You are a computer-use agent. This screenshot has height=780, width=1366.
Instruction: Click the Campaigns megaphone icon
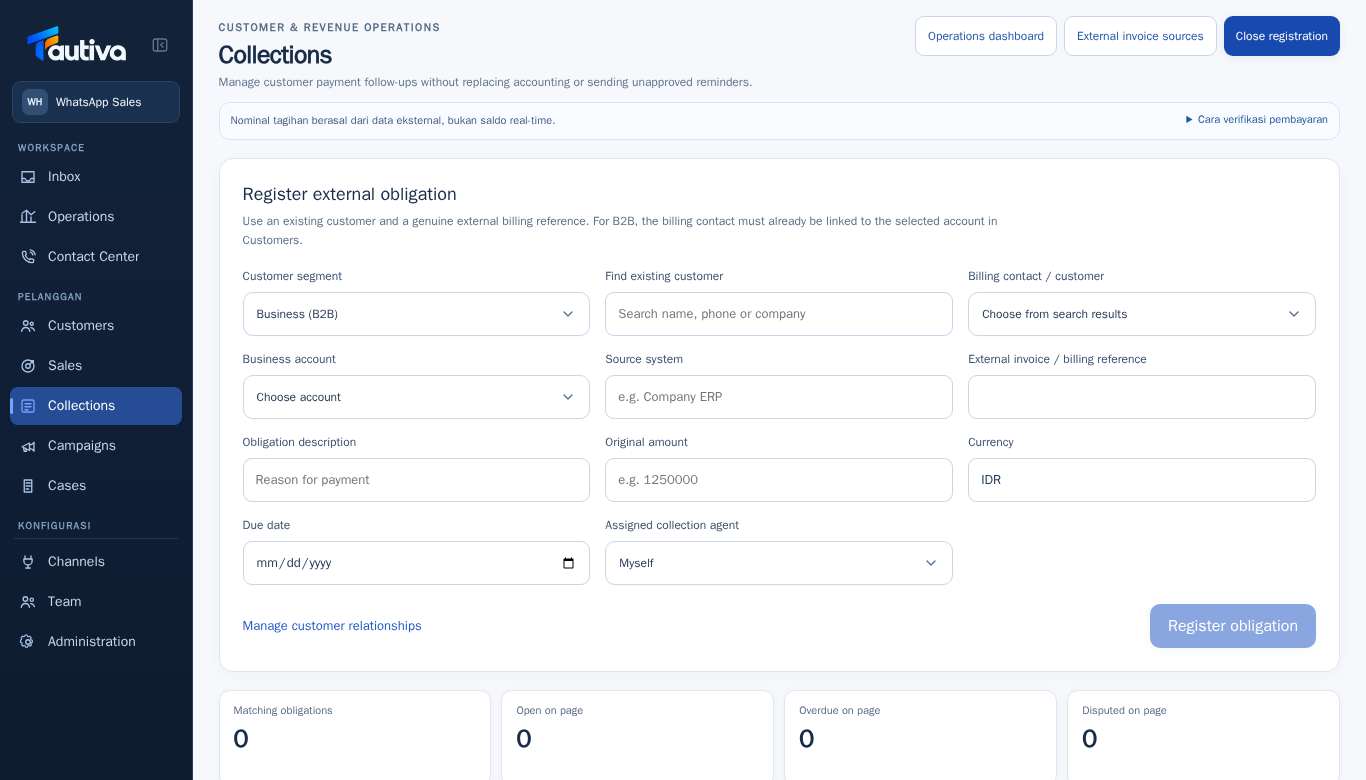[x=28, y=446]
